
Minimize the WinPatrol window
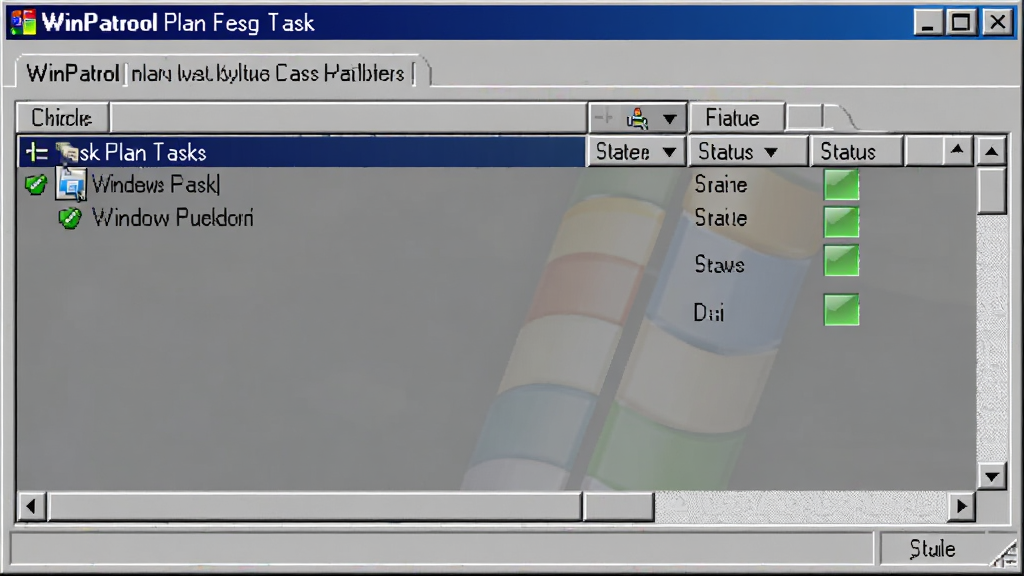click(x=927, y=23)
